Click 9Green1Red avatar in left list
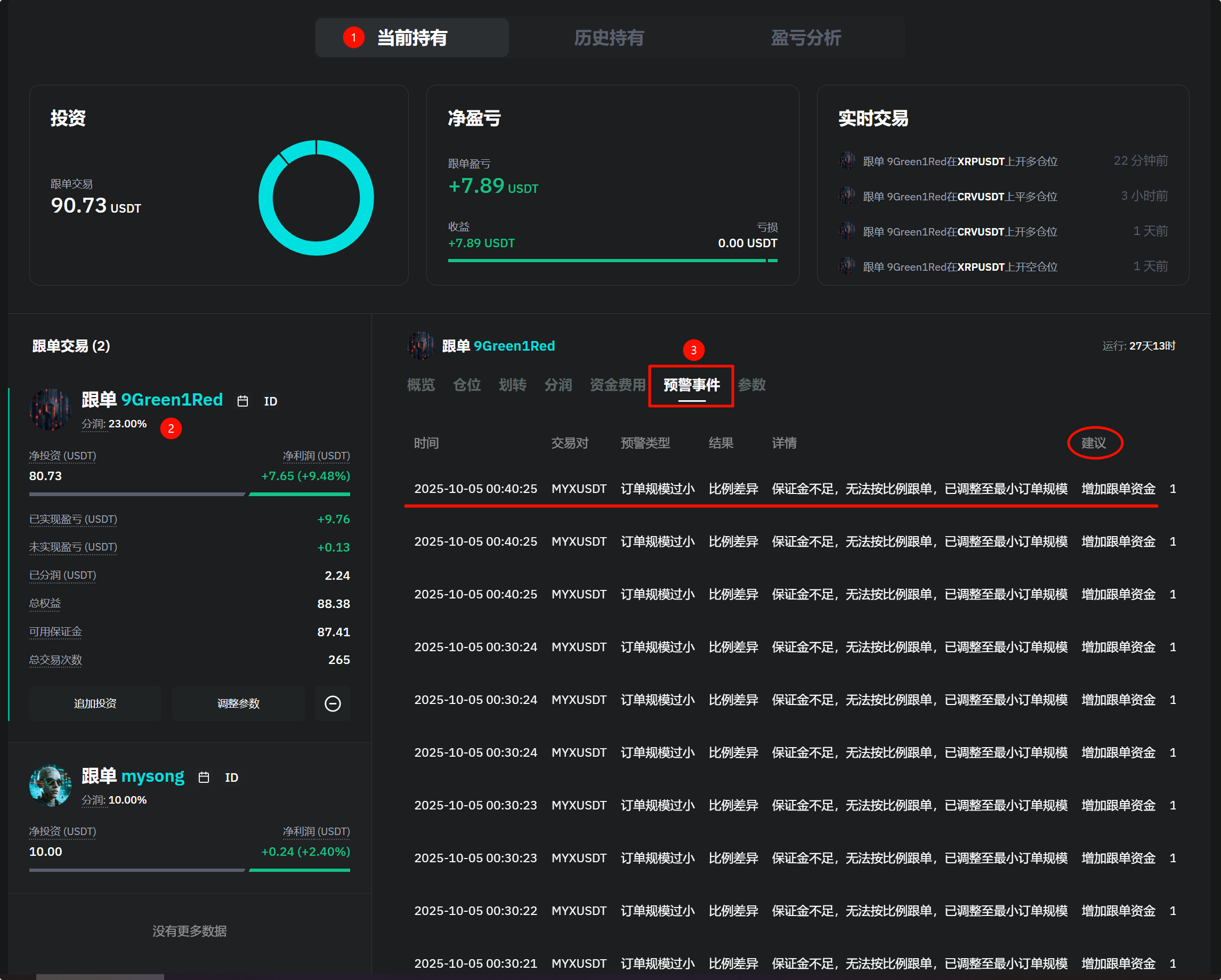1221x980 pixels. tap(50, 409)
